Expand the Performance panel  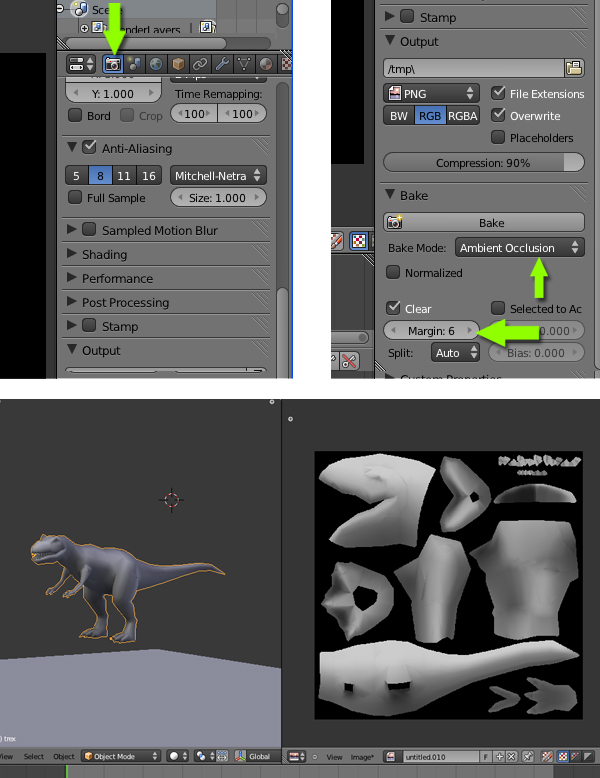click(x=71, y=277)
